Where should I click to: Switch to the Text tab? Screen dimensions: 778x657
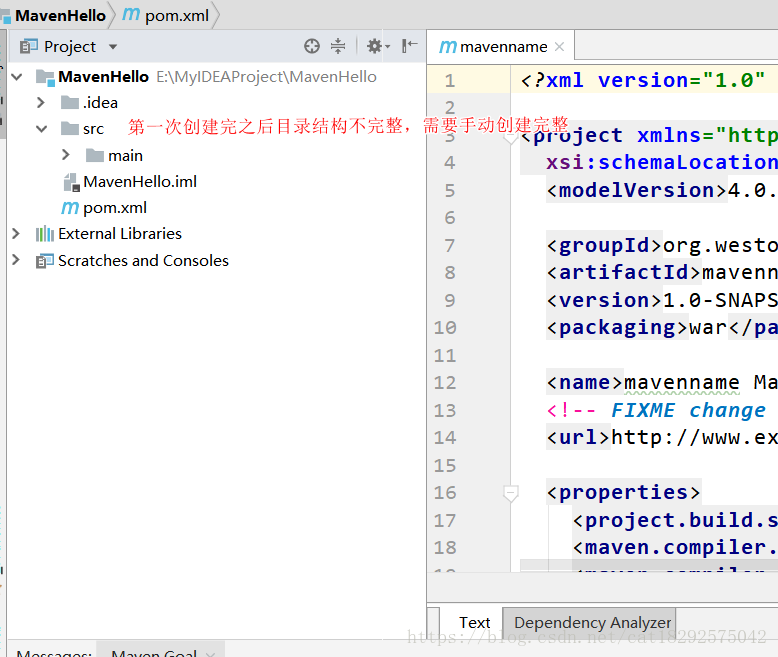point(474,622)
